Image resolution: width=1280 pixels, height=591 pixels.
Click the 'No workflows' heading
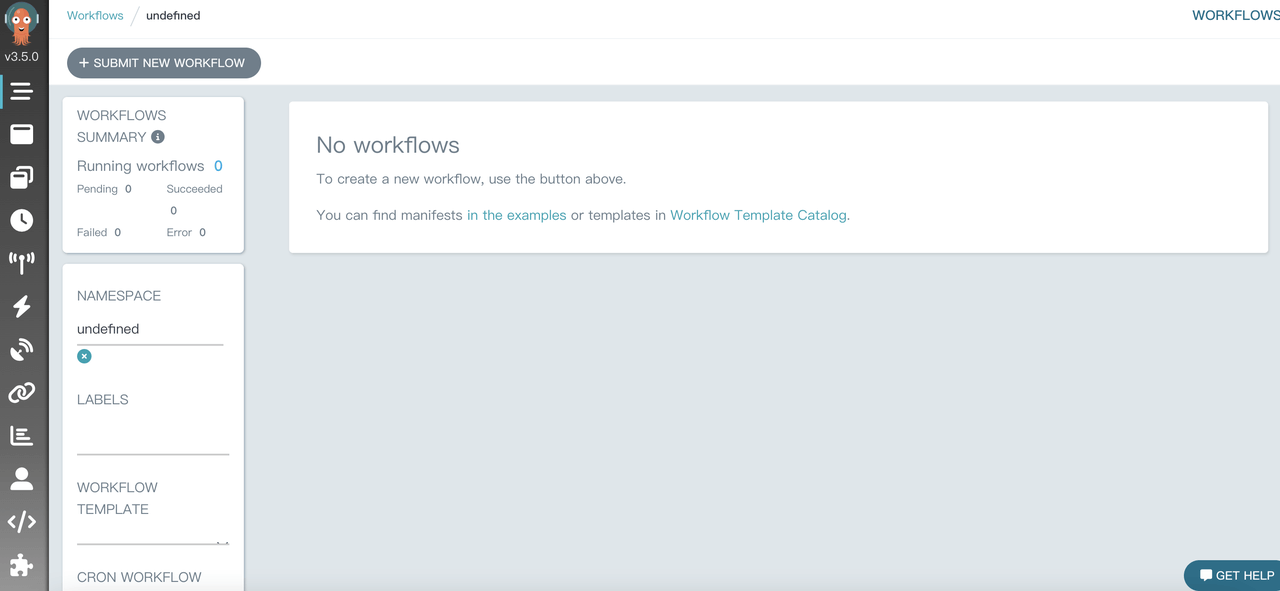[388, 145]
